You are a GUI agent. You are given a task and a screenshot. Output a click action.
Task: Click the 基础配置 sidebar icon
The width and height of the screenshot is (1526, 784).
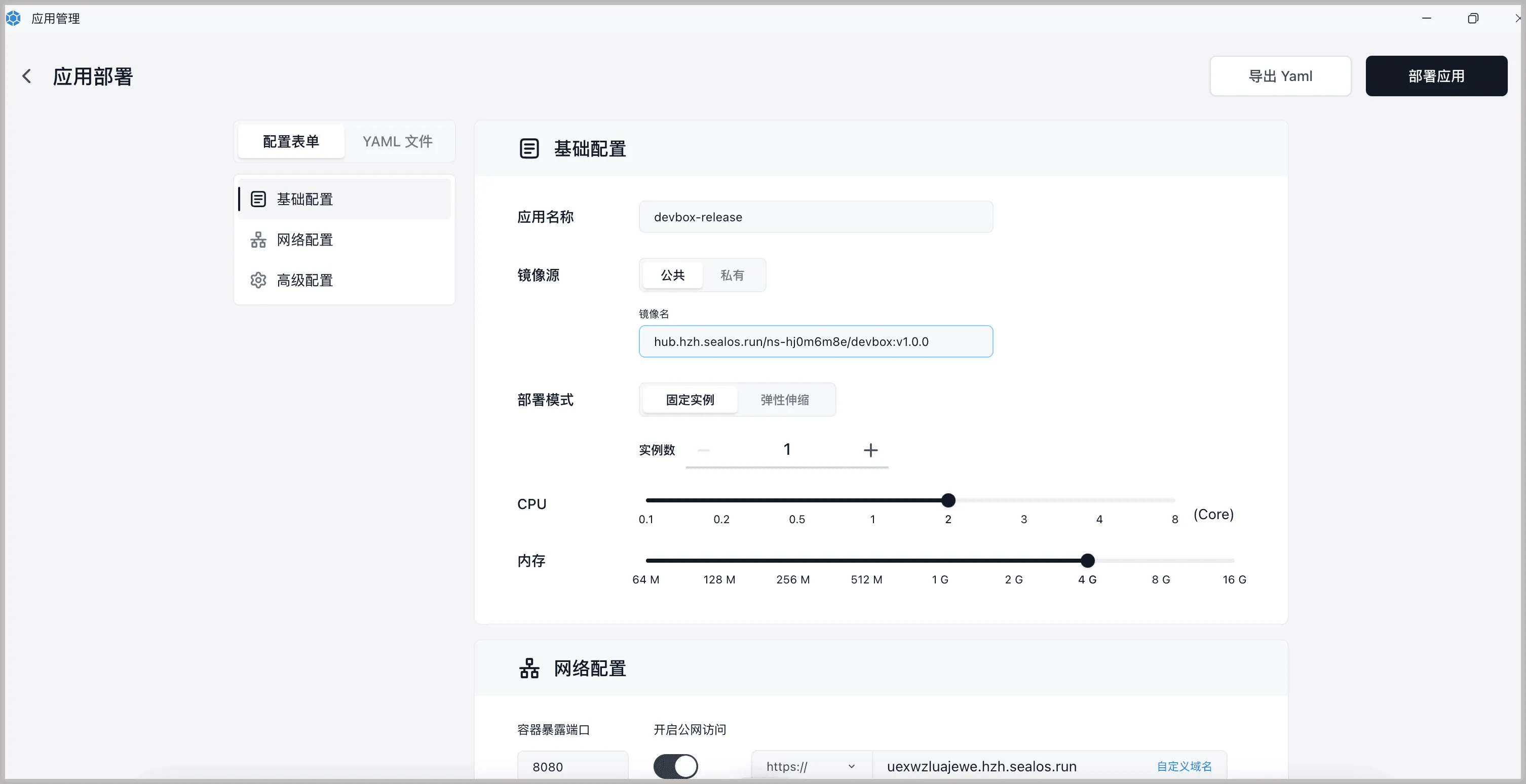(258, 199)
